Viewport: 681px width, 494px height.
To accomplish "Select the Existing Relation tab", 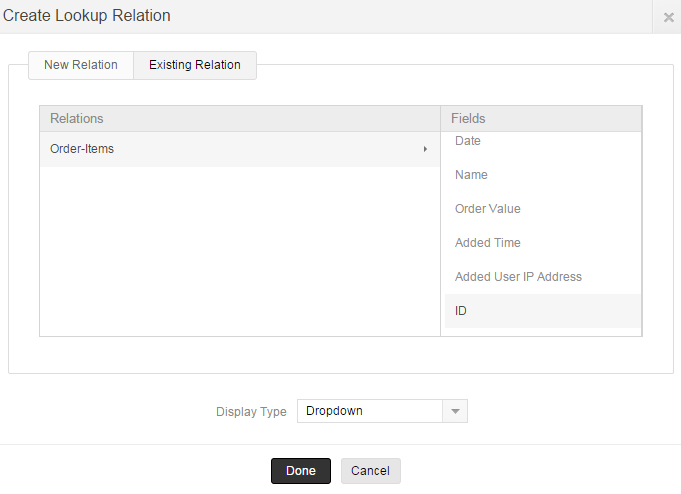I will 195,65.
